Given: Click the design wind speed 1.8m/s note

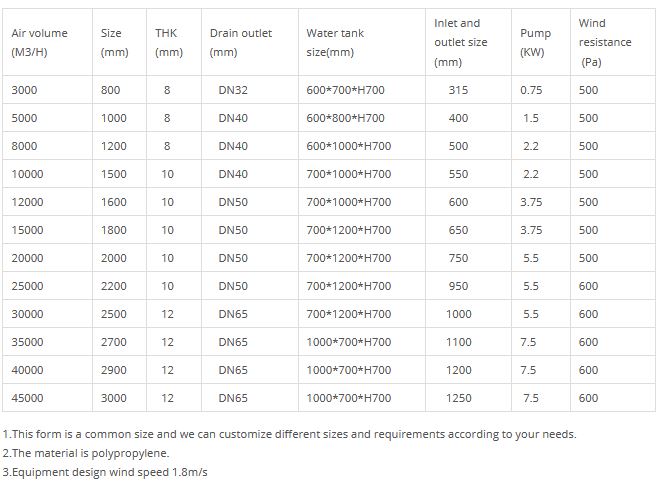Looking at the screenshot, I should [x=110, y=472].
